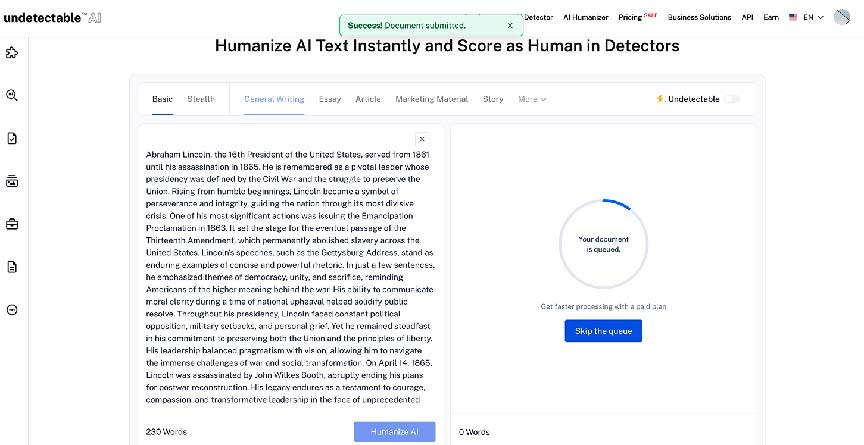Image resolution: width=864 pixels, height=445 pixels.
Task: Click 'Get faster processing with a paid plan' text
Action: pyautogui.click(x=603, y=306)
